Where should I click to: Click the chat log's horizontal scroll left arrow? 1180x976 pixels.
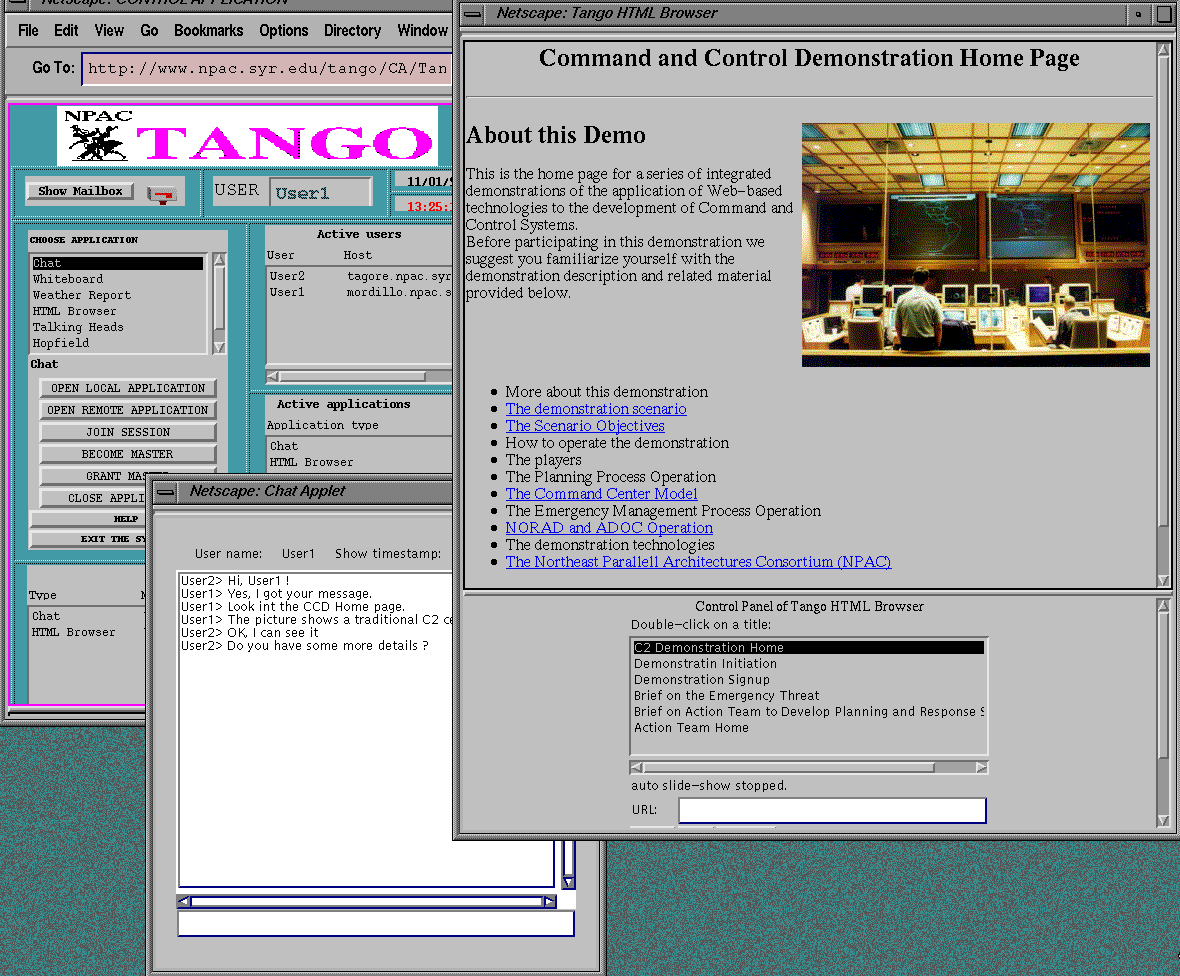point(184,901)
